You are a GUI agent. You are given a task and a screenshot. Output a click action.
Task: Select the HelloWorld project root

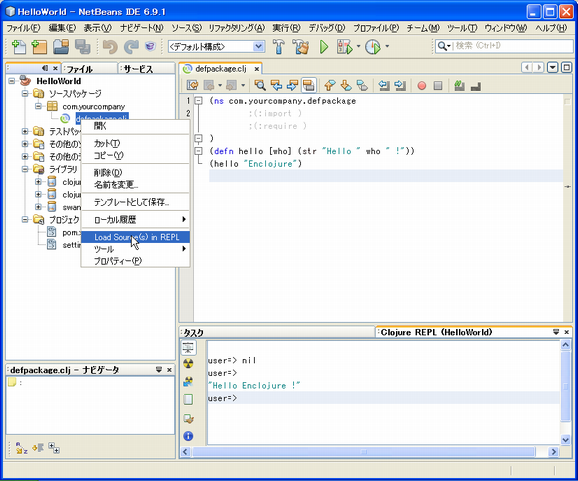pos(58,81)
